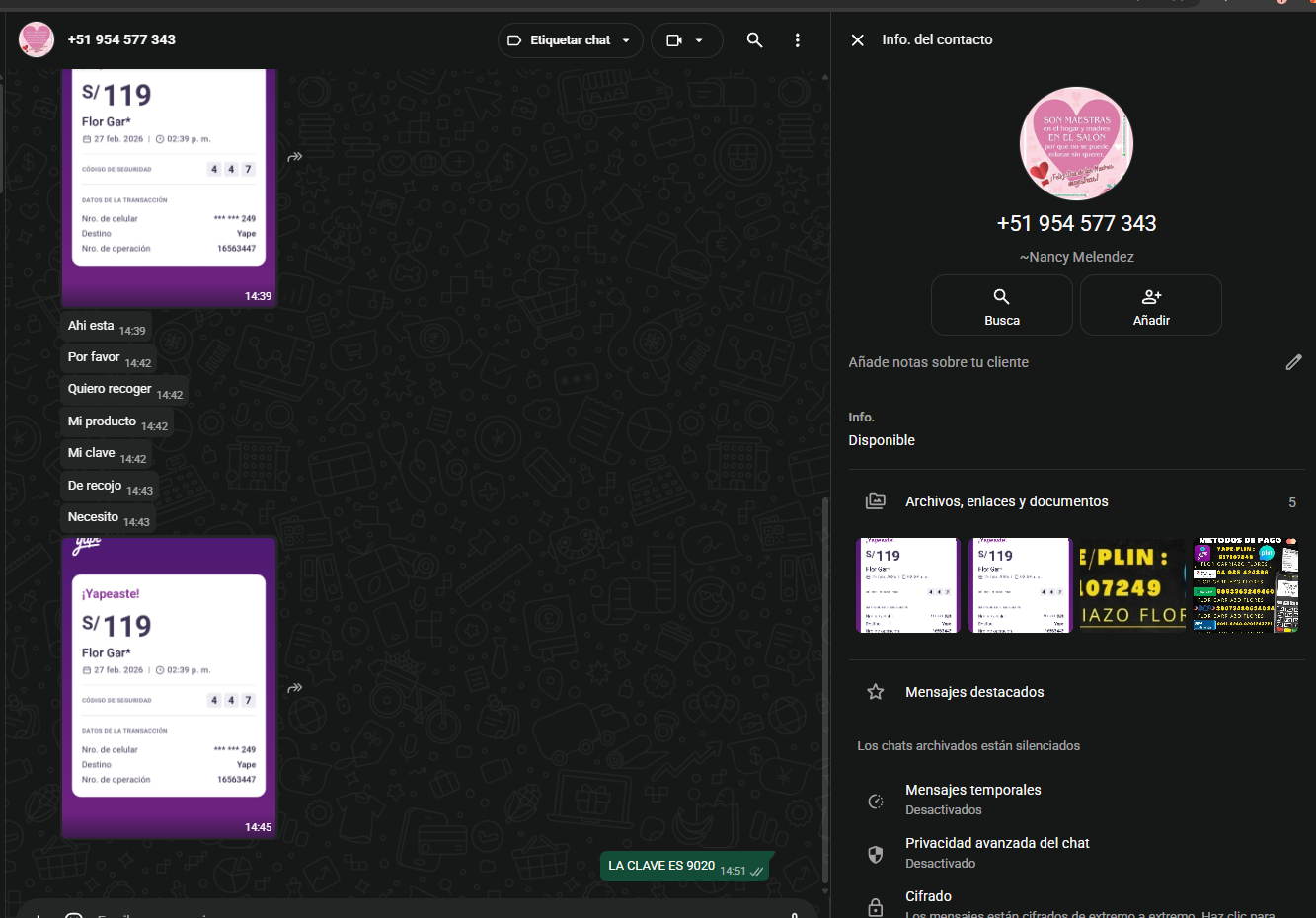This screenshot has height=918, width=1316.
Task: Open Cifrado encryption details
Action: [x=928, y=897]
